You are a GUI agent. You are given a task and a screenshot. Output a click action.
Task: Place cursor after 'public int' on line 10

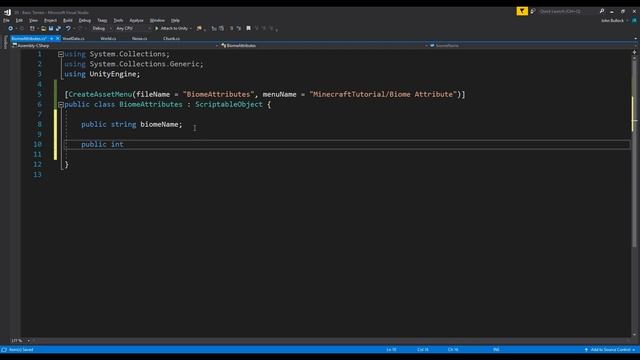tap(124, 144)
